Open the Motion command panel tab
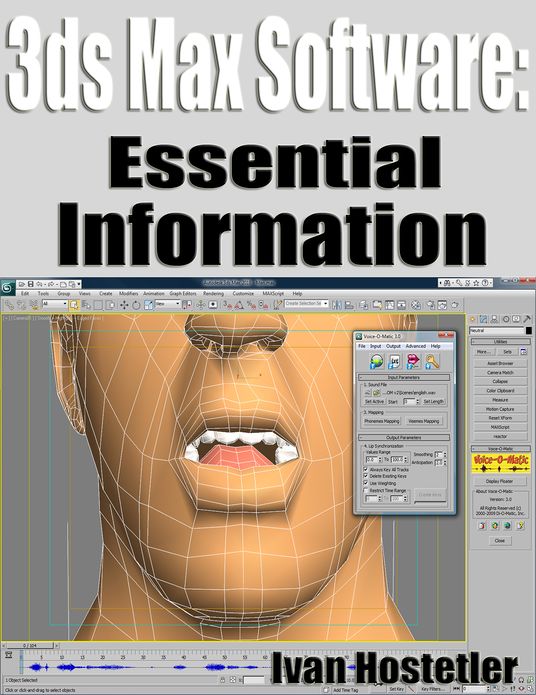 pos(505,319)
